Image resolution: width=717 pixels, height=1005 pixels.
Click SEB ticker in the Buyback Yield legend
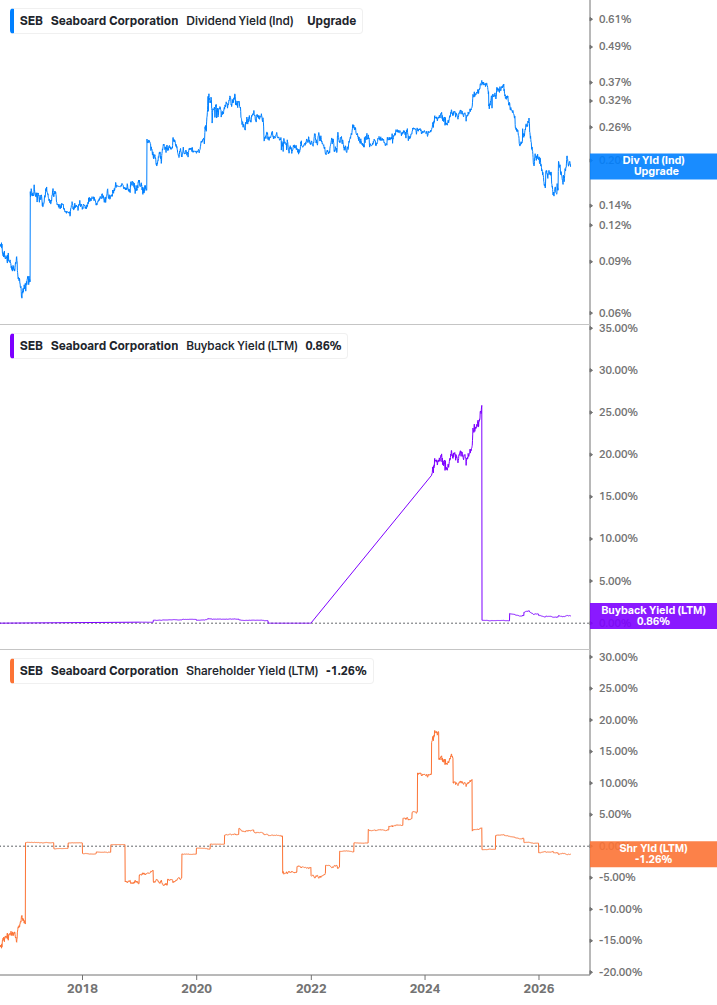(x=31, y=346)
